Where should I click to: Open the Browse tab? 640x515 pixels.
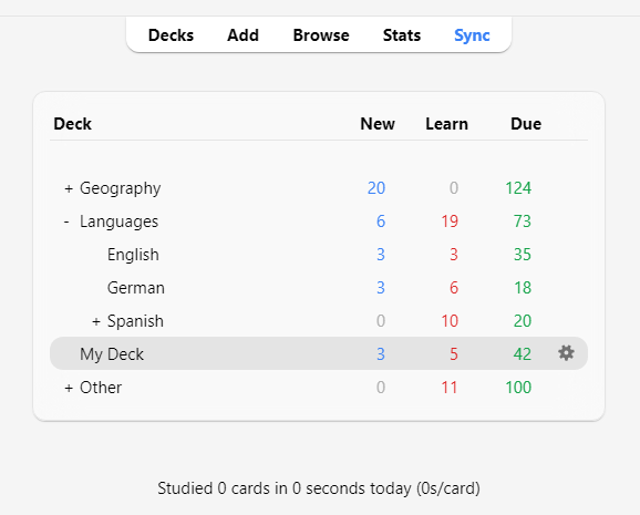click(321, 35)
